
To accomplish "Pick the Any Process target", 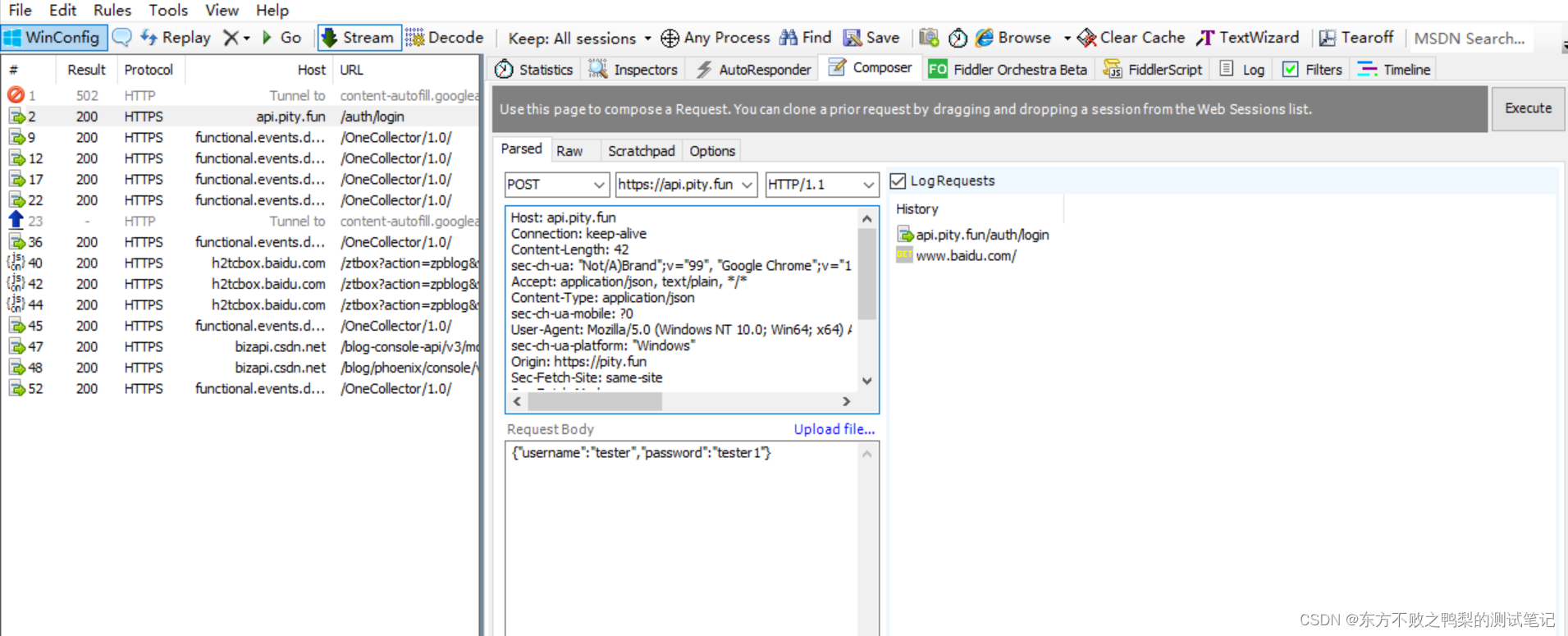I will (x=715, y=38).
